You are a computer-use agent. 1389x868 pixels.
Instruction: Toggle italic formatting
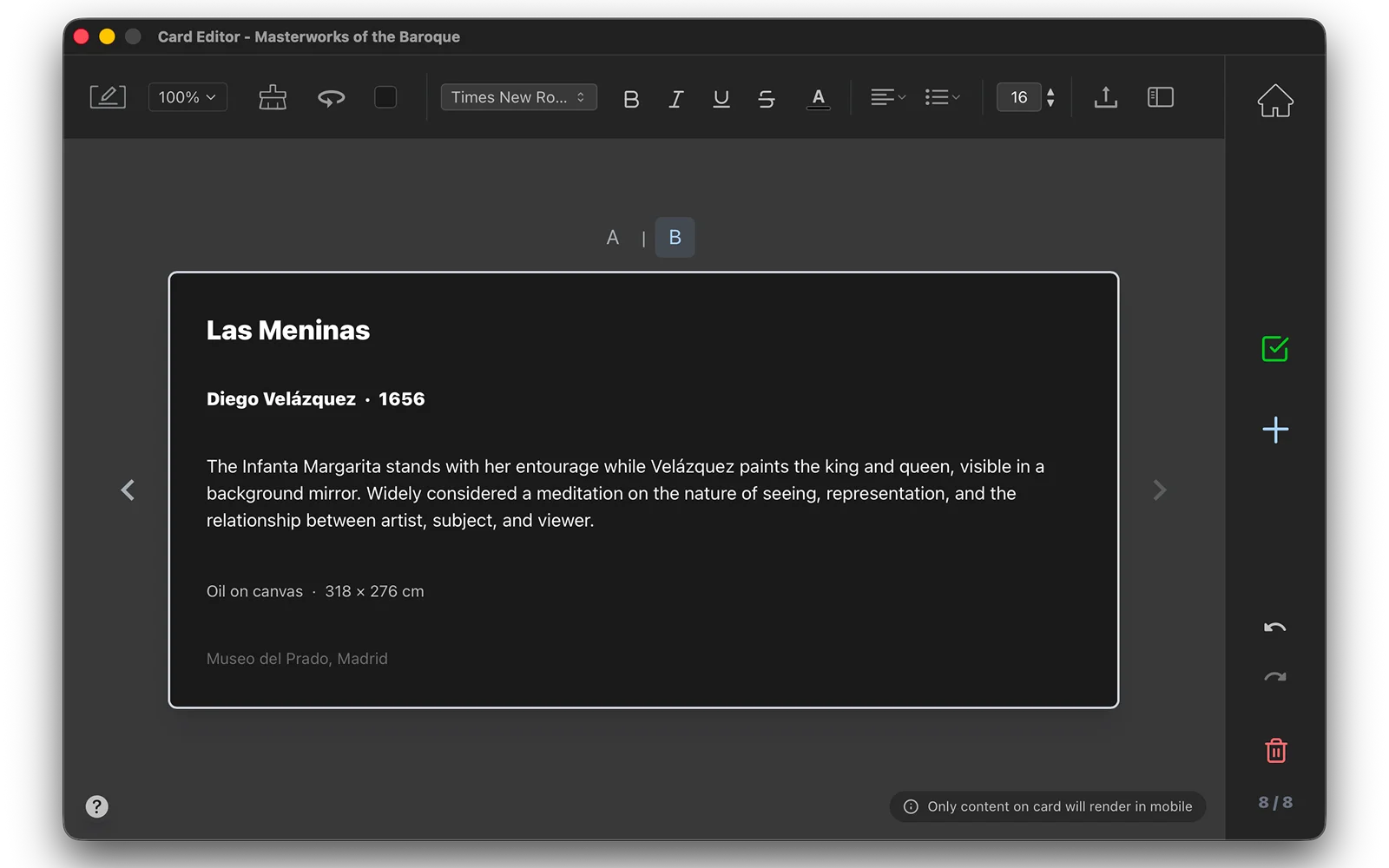(676, 99)
